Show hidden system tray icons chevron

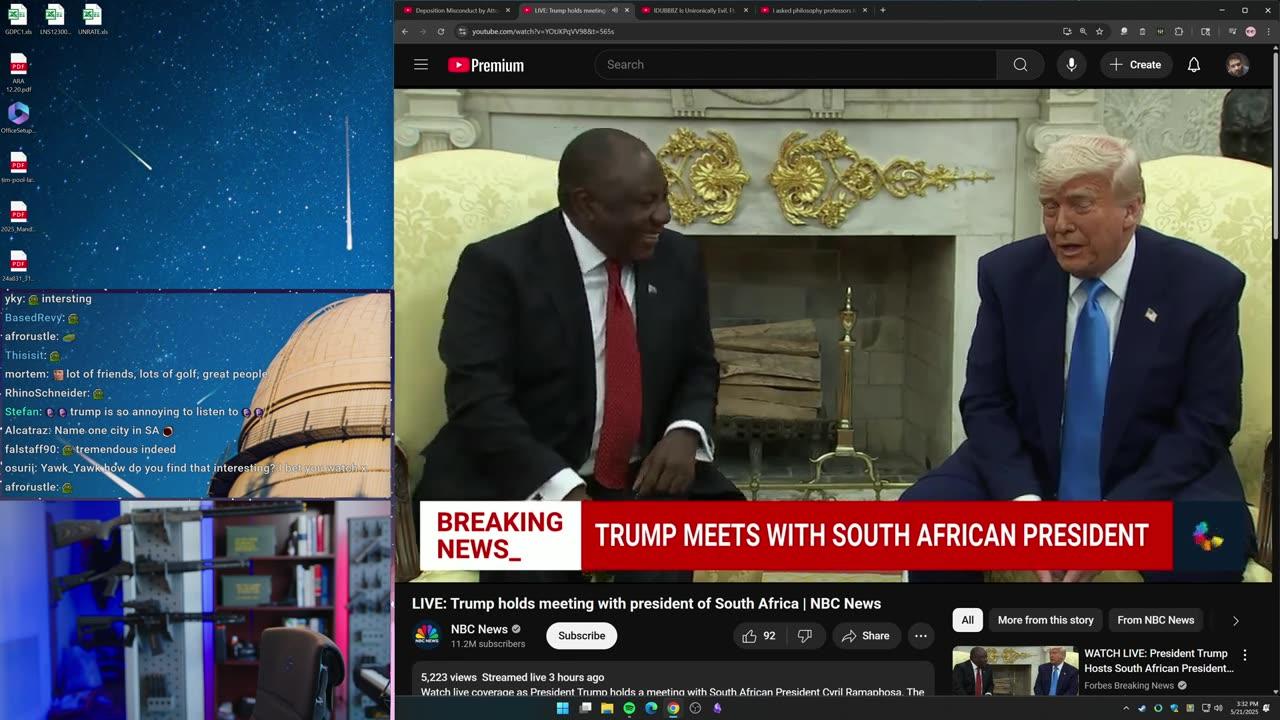pos(1126,708)
